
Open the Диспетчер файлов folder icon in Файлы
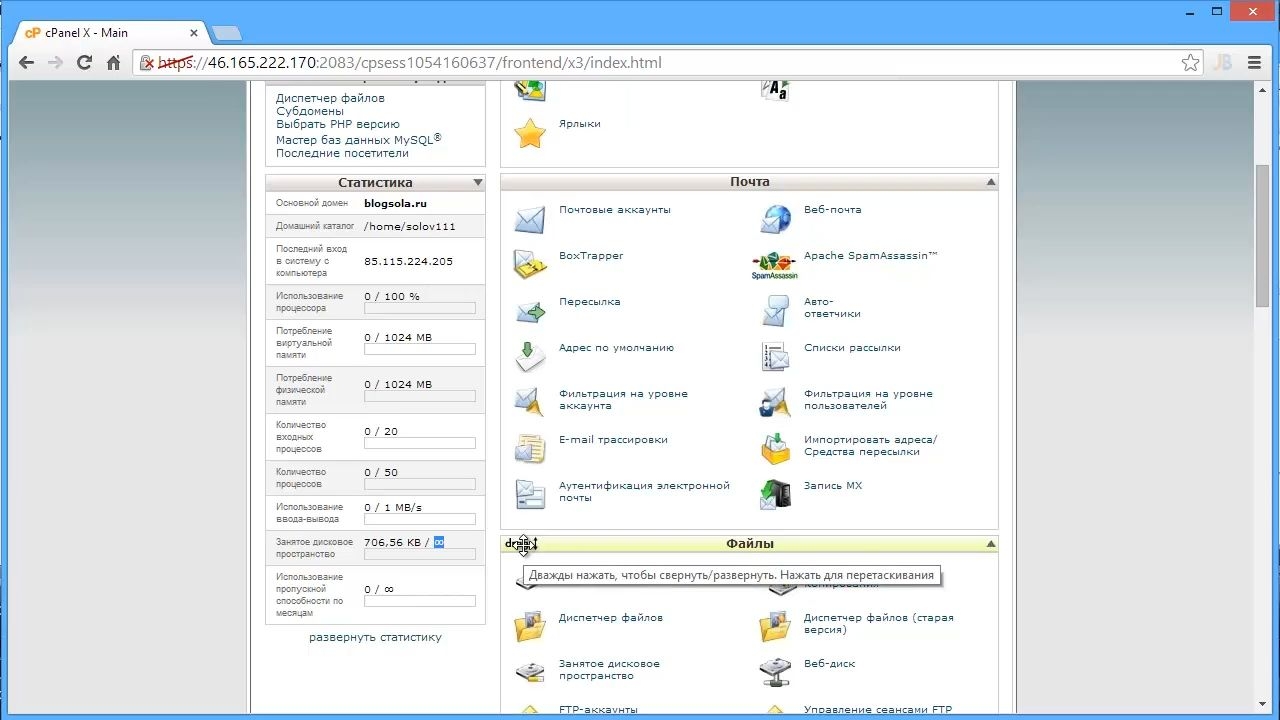tap(530, 626)
